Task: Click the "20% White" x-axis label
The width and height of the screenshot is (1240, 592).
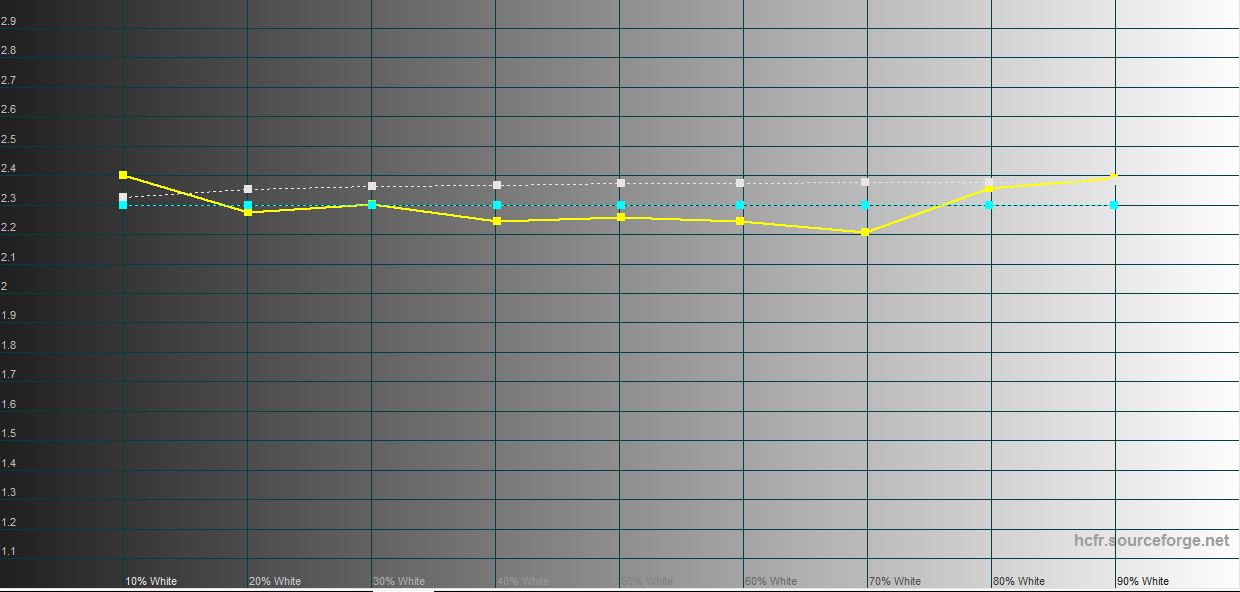Action: (275, 581)
